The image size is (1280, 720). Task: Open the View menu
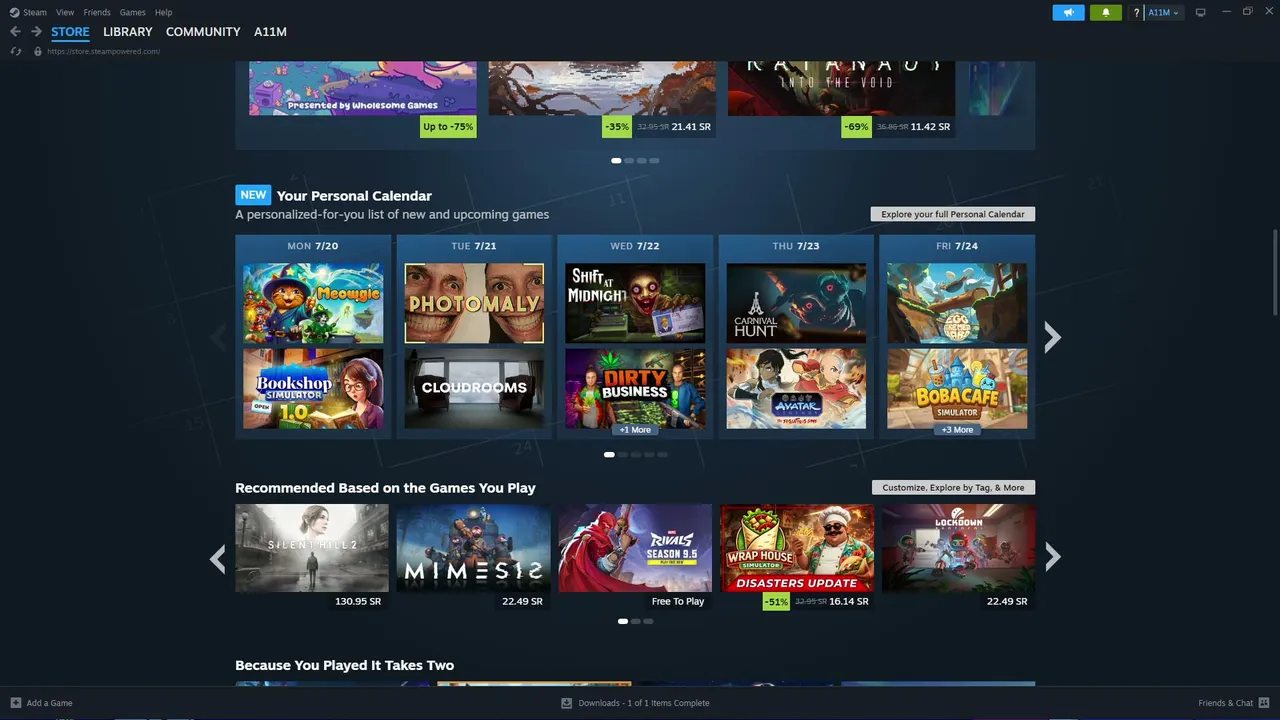tap(65, 12)
